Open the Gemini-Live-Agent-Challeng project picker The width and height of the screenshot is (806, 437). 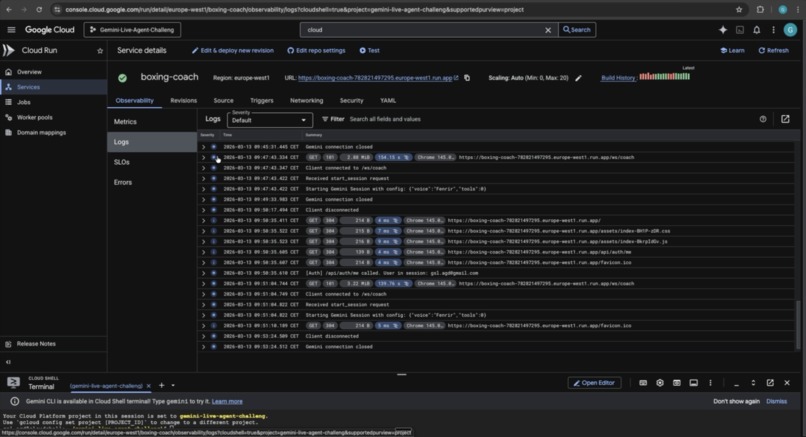[x=132, y=30]
